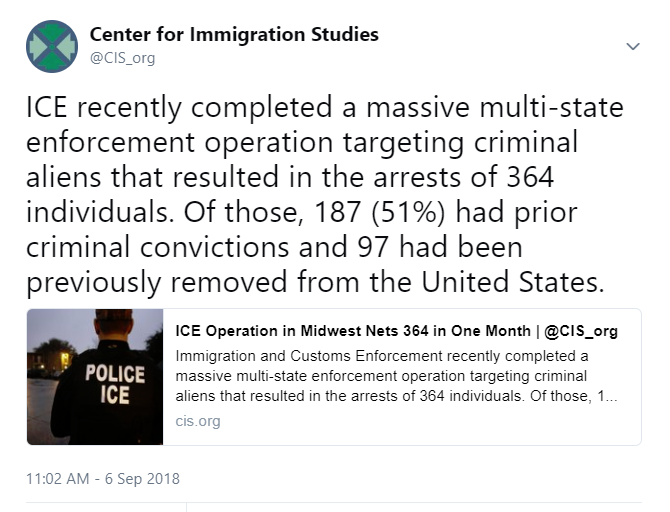Viewport: 670px width, 512px height.
Task: Open the Center for Immigration Studies profile name
Action: [x=234, y=34]
